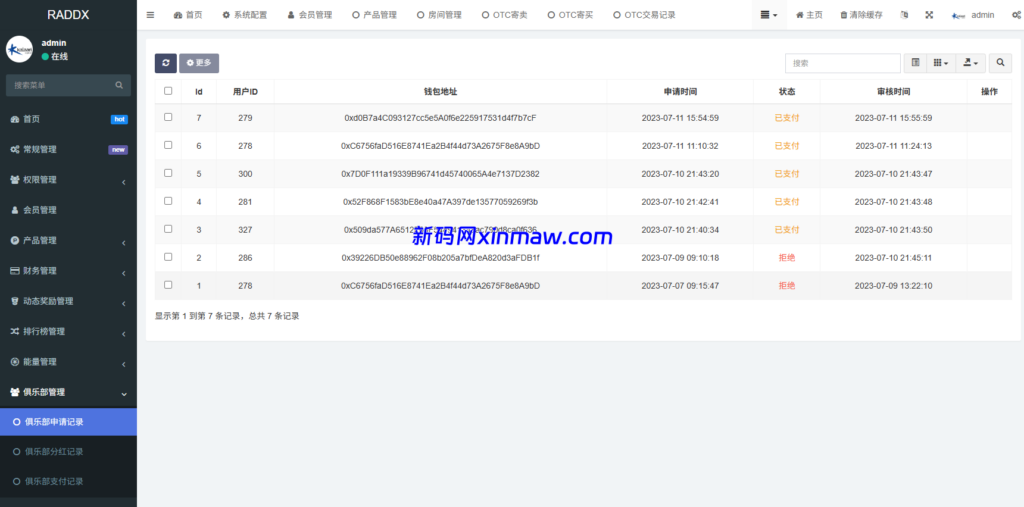Select 俱乐部分红记录 in the sidebar
Screen dimensions: 1024x507
[x=68, y=451]
